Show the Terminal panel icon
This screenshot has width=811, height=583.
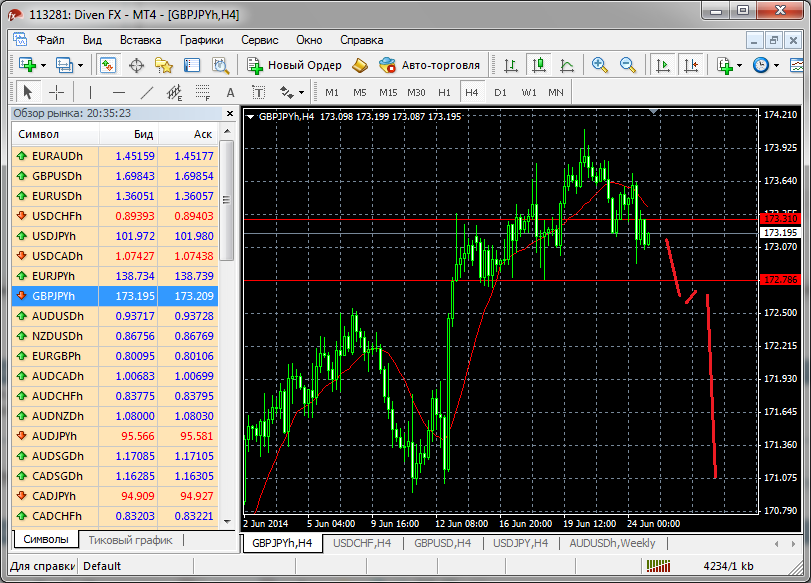point(192,66)
